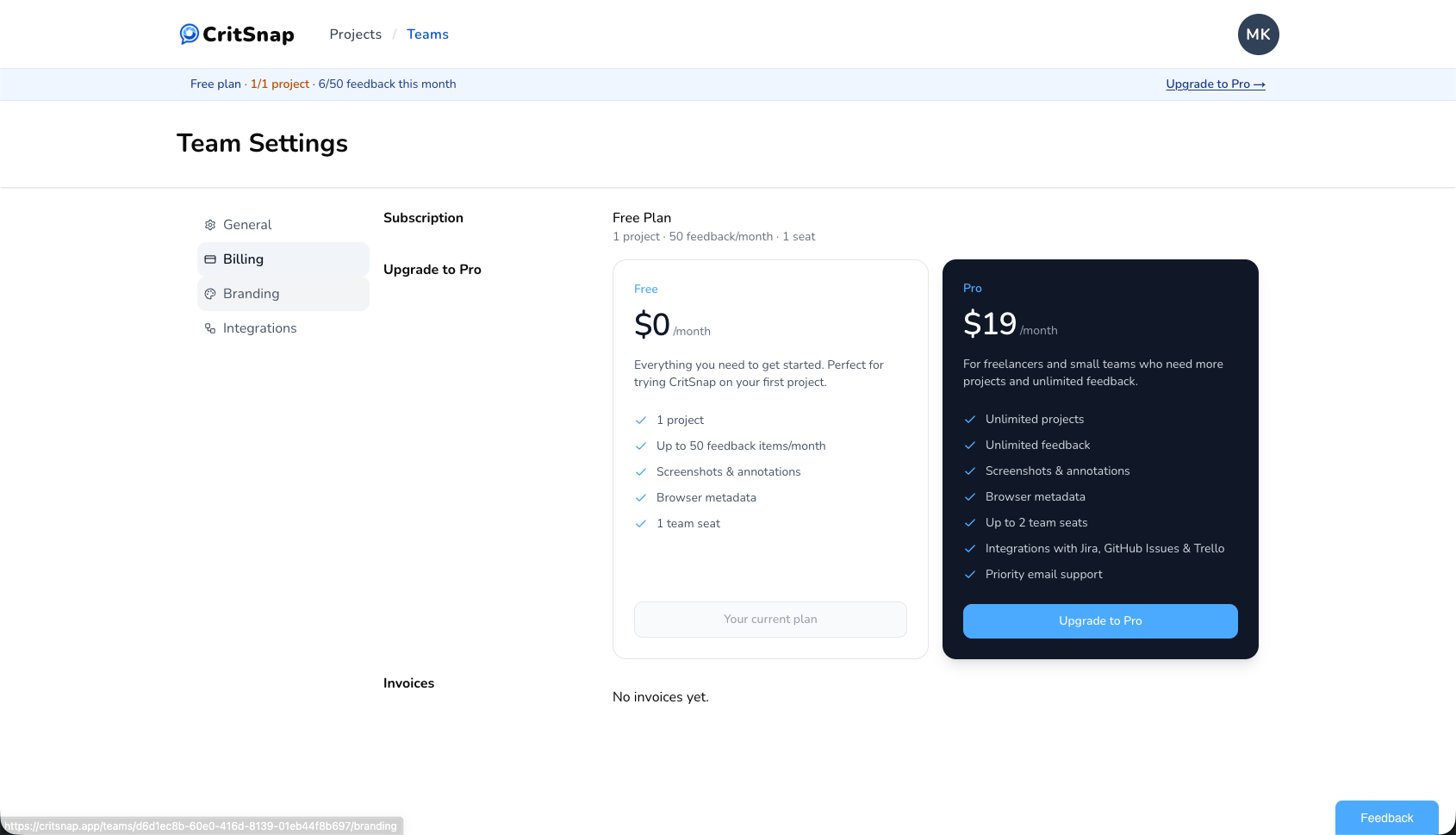Click the Invoices section heading
The height and width of the screenshot is (835, 1456).
(408, 683)
